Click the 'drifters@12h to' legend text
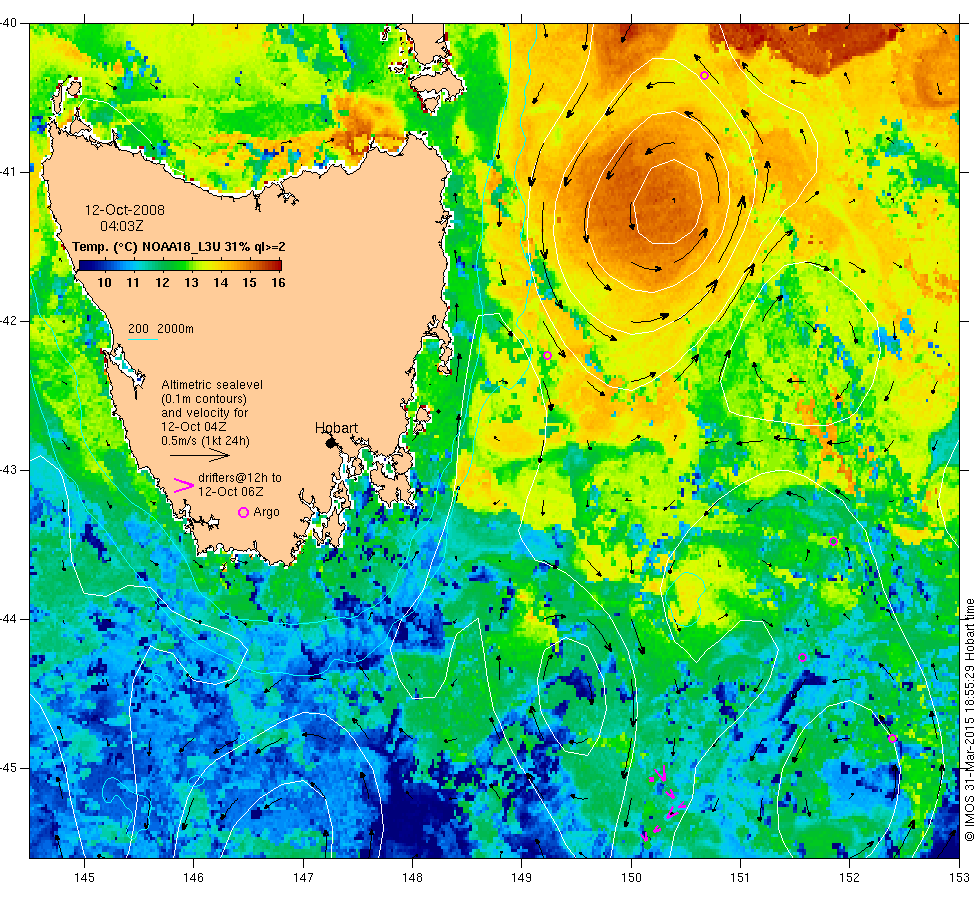 coord(240,478)
